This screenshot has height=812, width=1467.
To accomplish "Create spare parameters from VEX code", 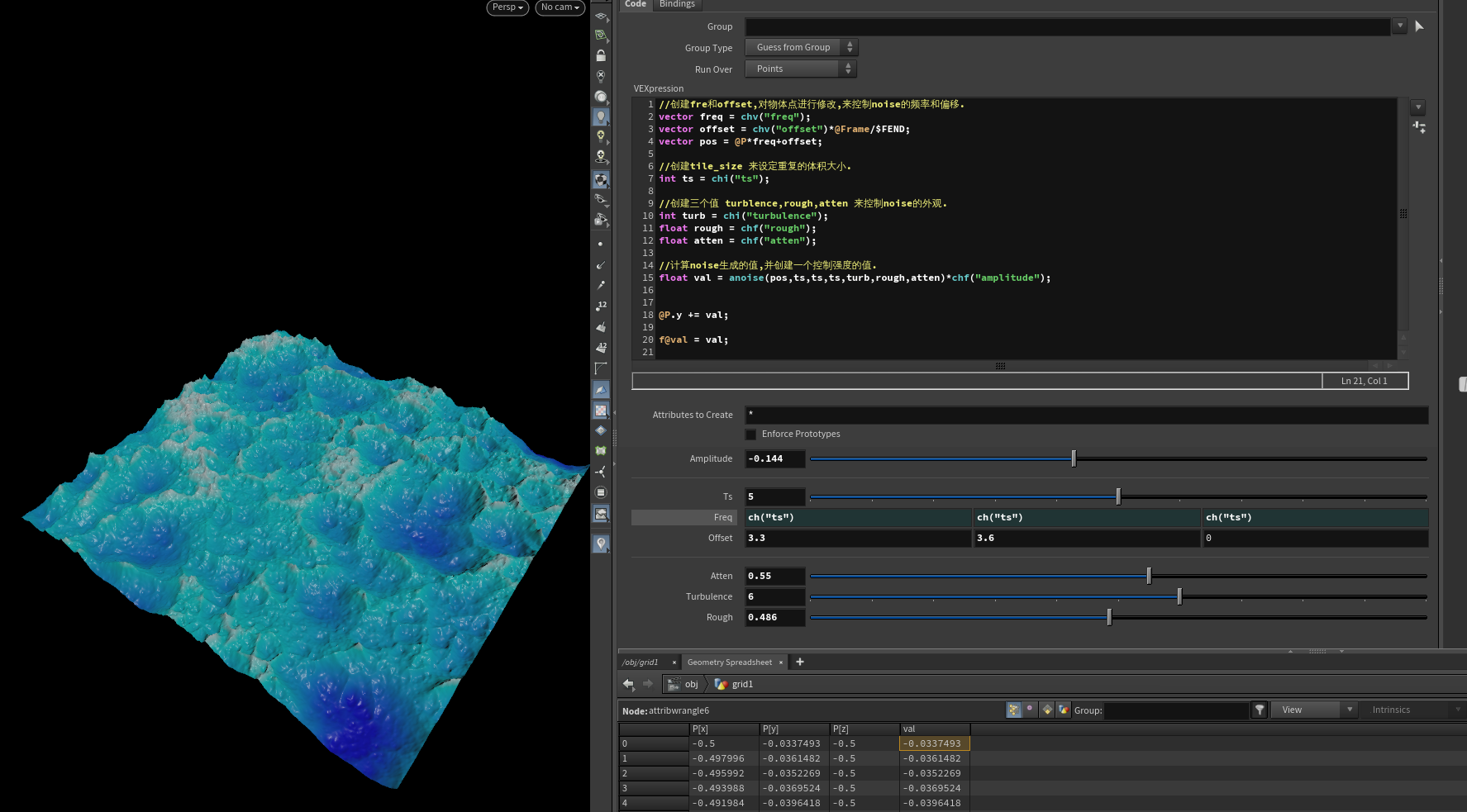I will pyautogui.click(x=1419, y=127).
